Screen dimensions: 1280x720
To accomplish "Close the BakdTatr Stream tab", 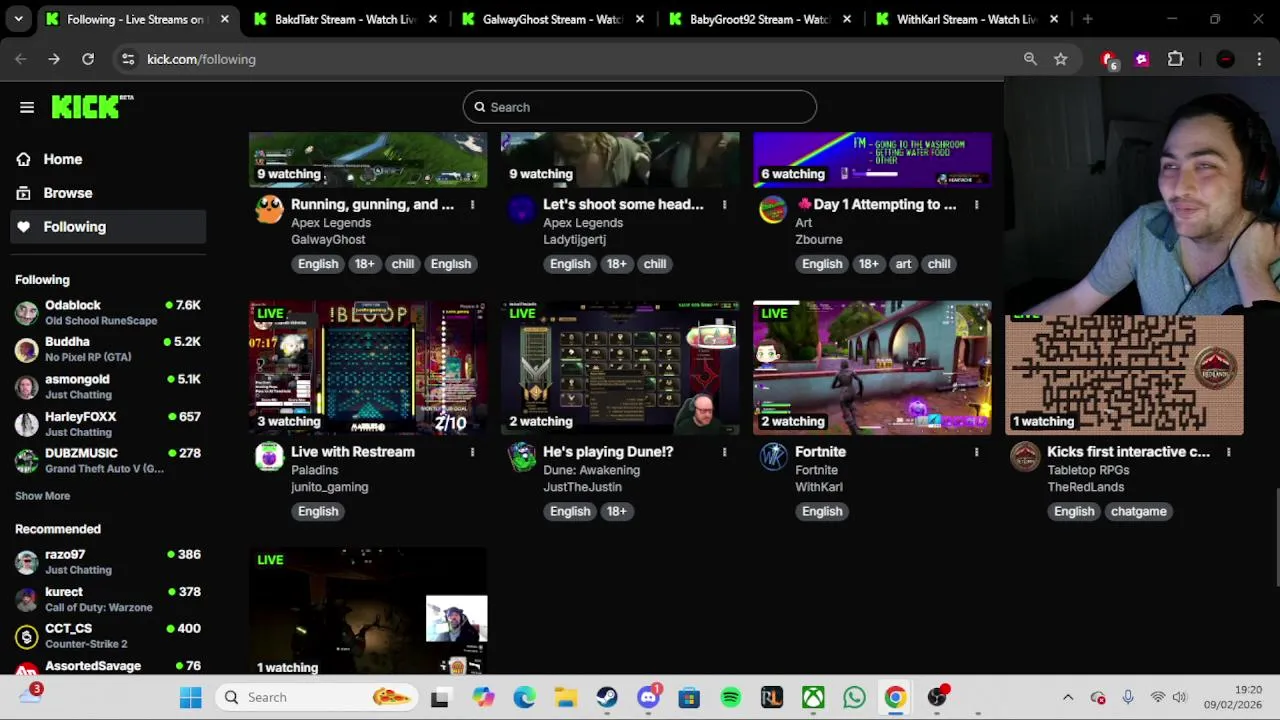I will [x=432, y=19].
